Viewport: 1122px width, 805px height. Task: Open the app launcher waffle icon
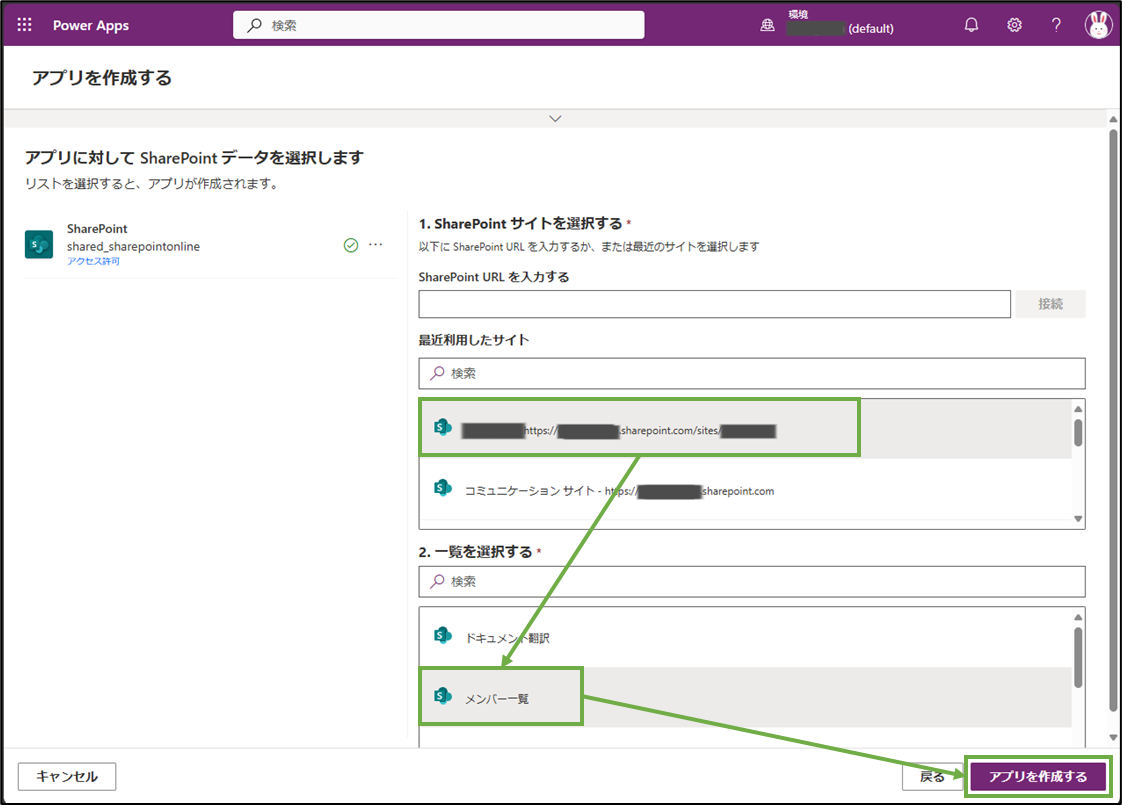[x=24, y=25]
